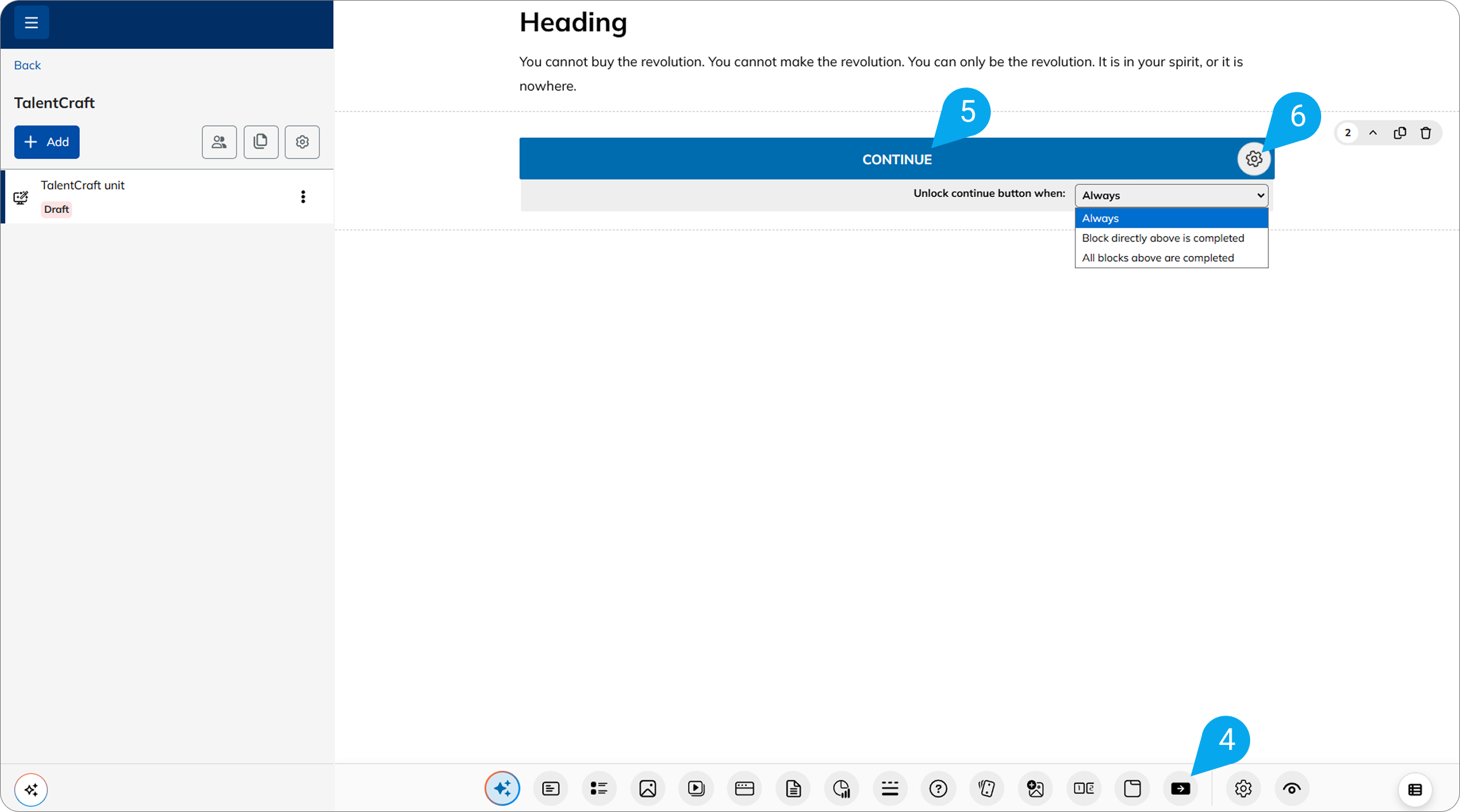This screenshot has width=1460, height=812.
Task: Select the continue button block icon
Action: point(1181,789)
